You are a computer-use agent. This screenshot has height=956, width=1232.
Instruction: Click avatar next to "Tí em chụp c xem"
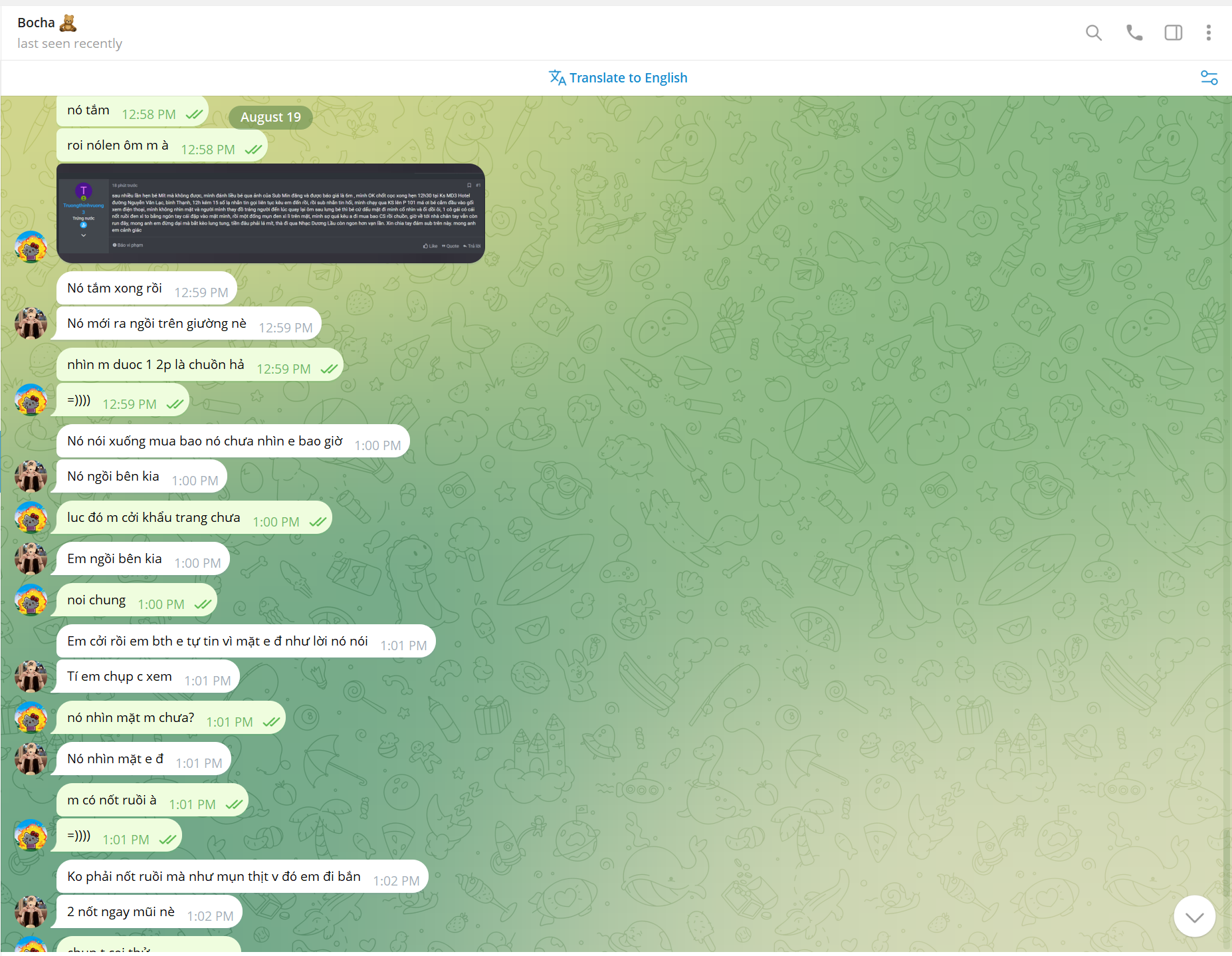pos(31,677)
